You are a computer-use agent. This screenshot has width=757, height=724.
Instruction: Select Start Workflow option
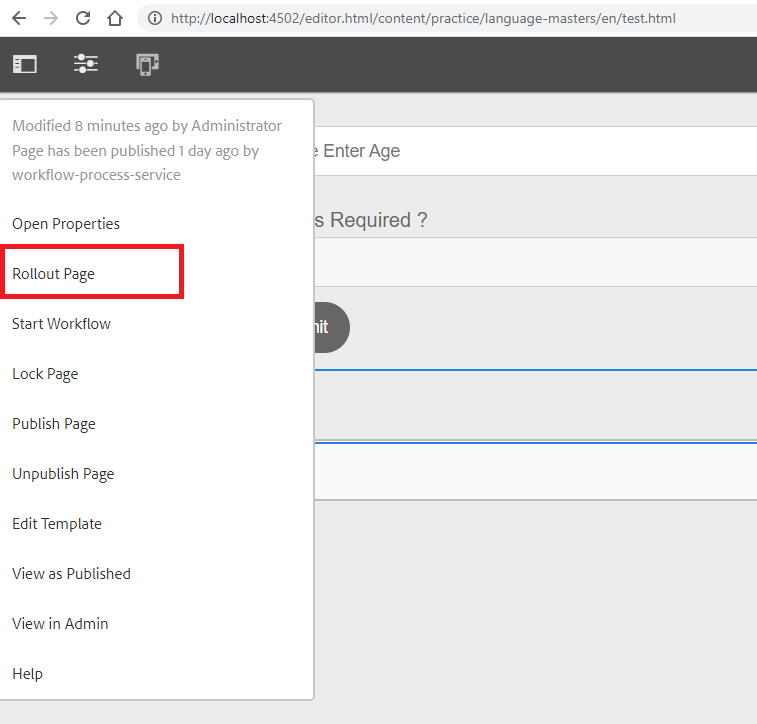tap(61, 324)
